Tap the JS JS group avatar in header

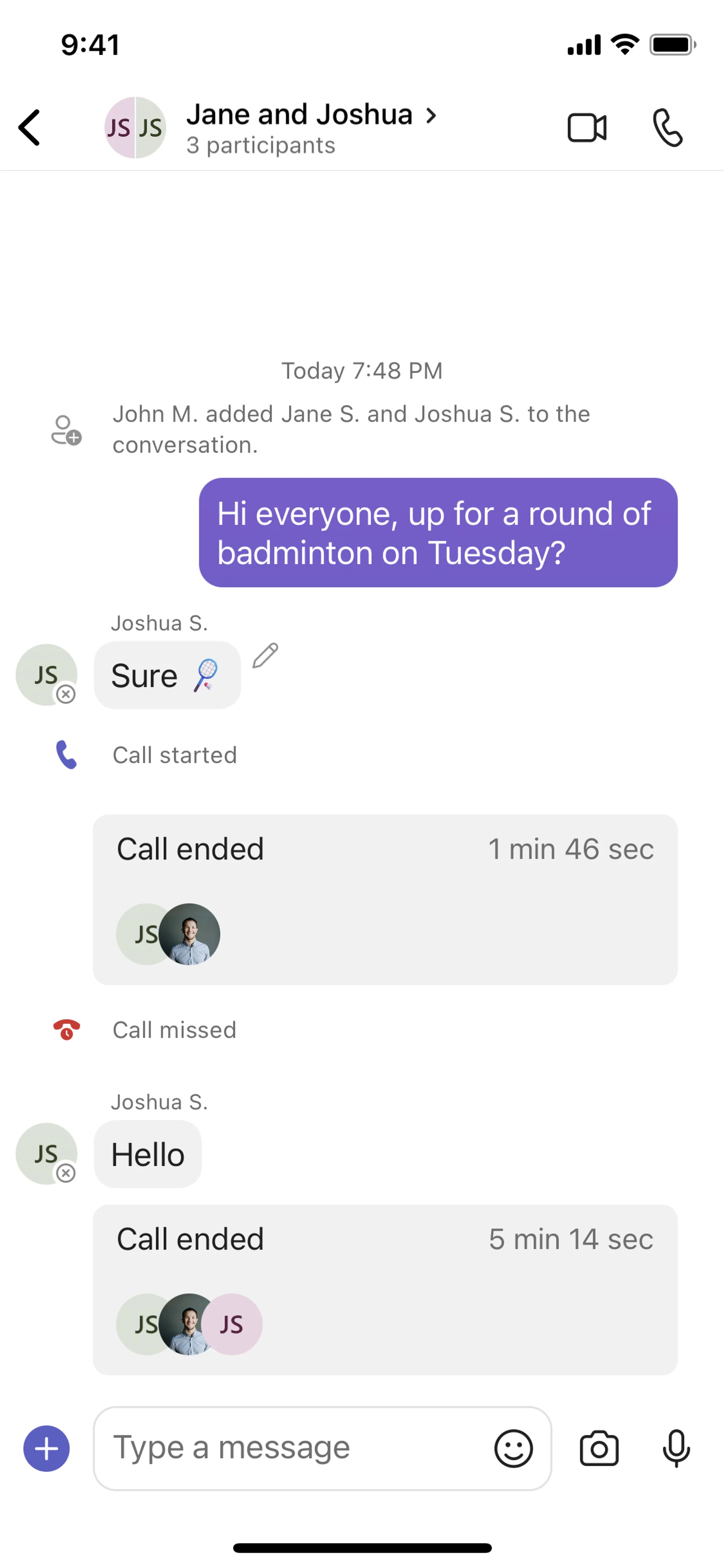tap(135, 128)
